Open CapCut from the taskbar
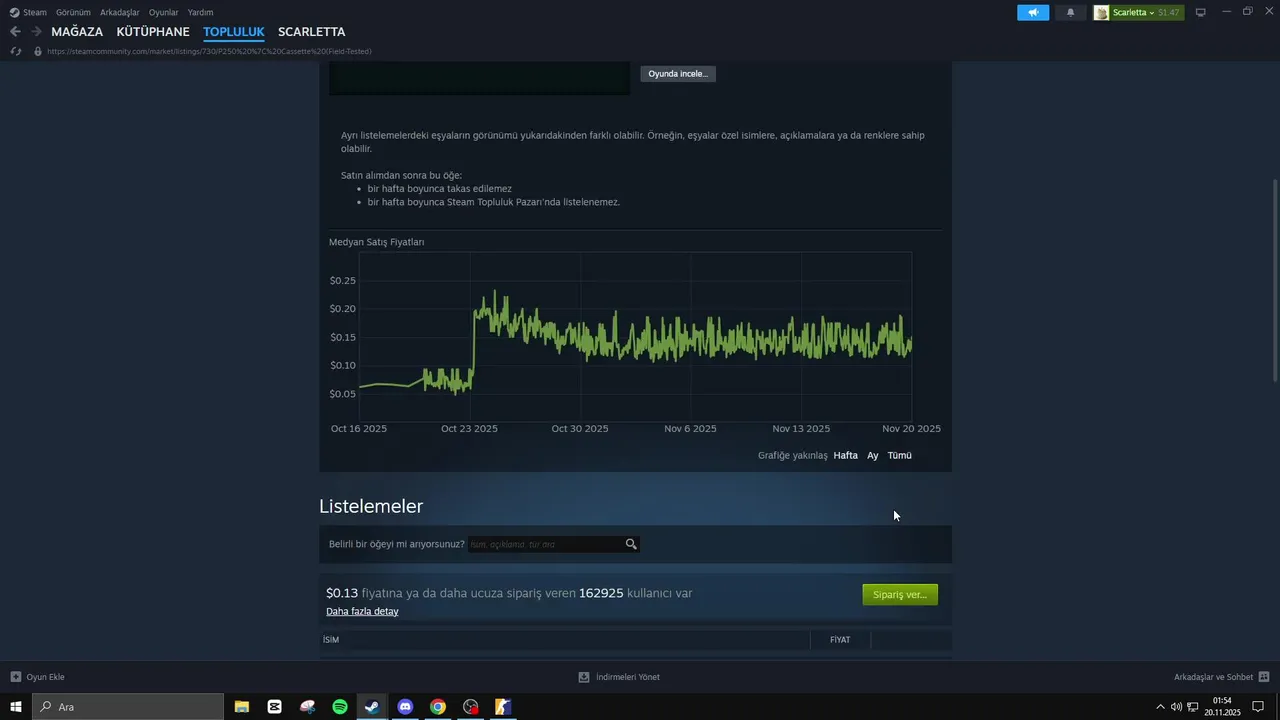 275,707
